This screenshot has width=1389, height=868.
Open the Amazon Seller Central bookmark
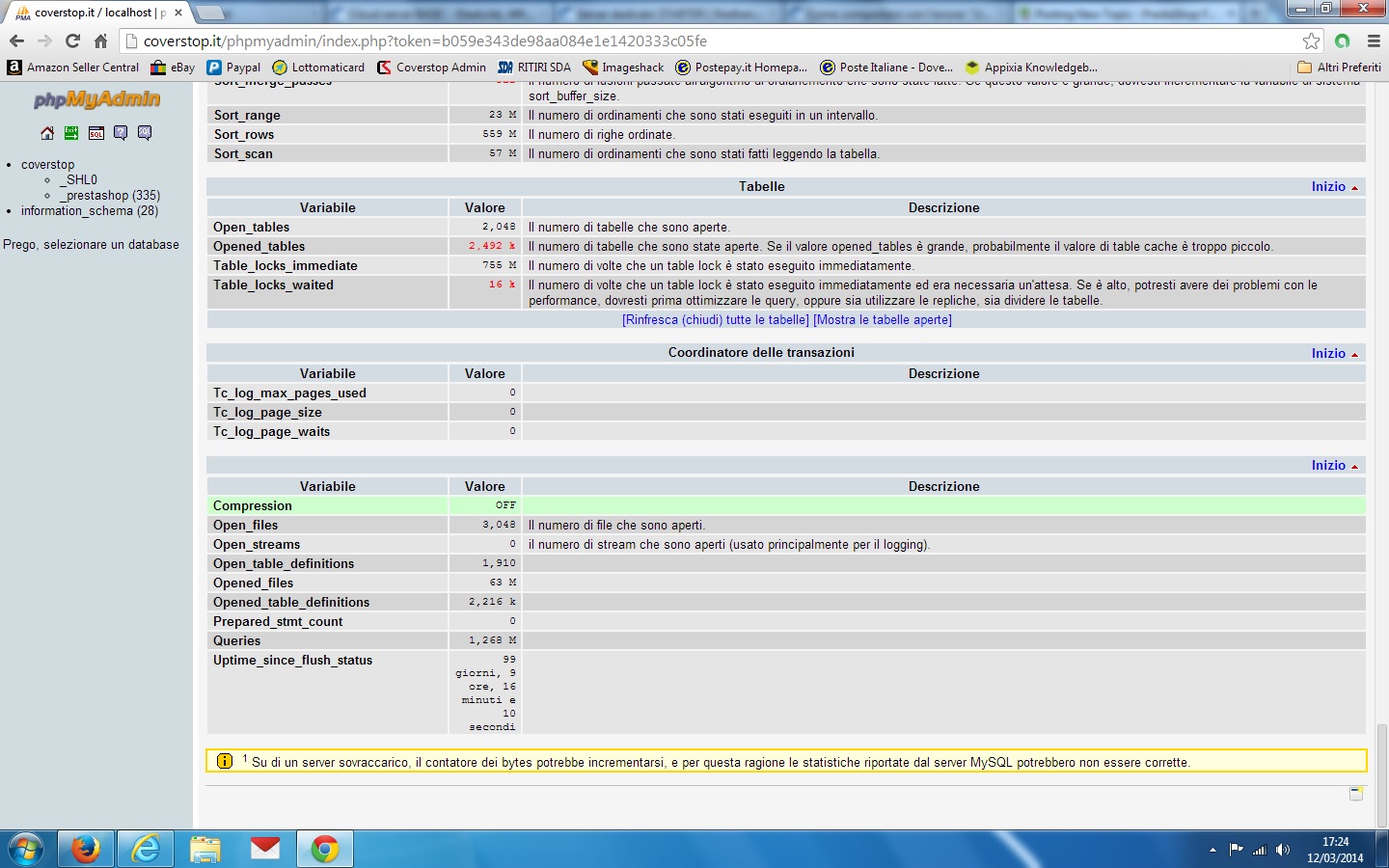[x=73, y=68]
